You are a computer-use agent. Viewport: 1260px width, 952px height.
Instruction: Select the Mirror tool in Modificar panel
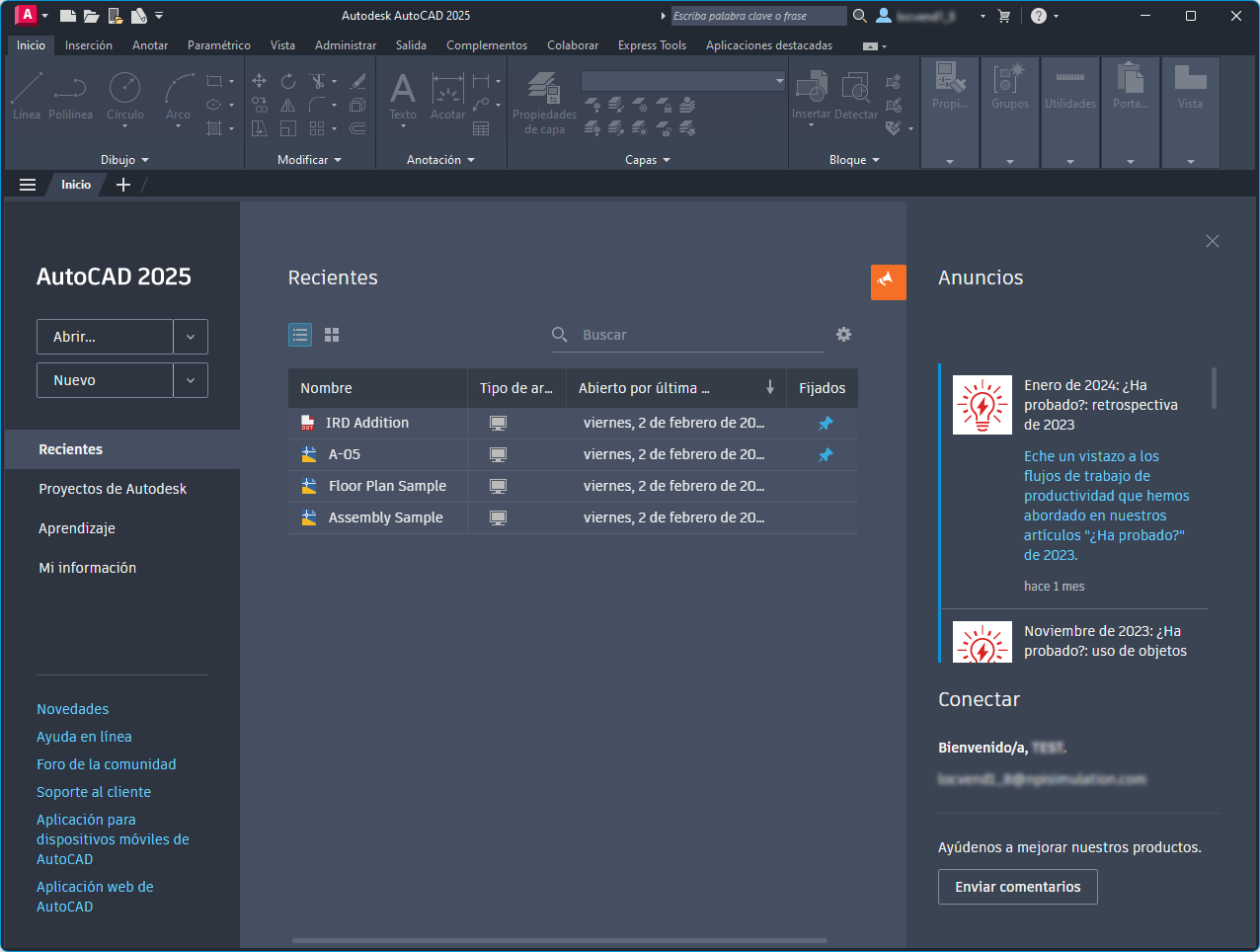(x=288, y=105)
